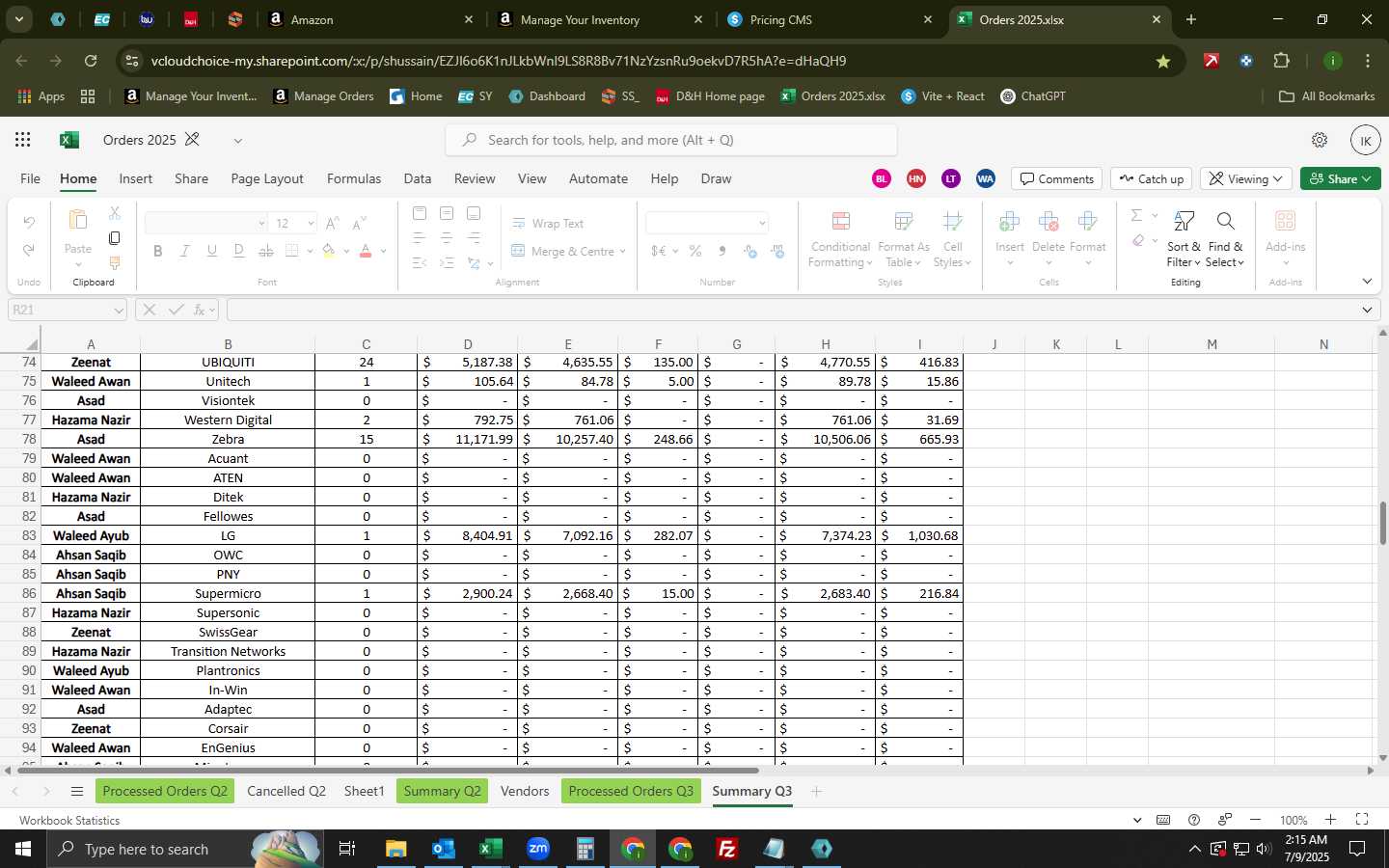Image resolution: width=1389 pixels, height=868 pixels.
Task: Click the Excel logo icon
Action: pos(68,140)
